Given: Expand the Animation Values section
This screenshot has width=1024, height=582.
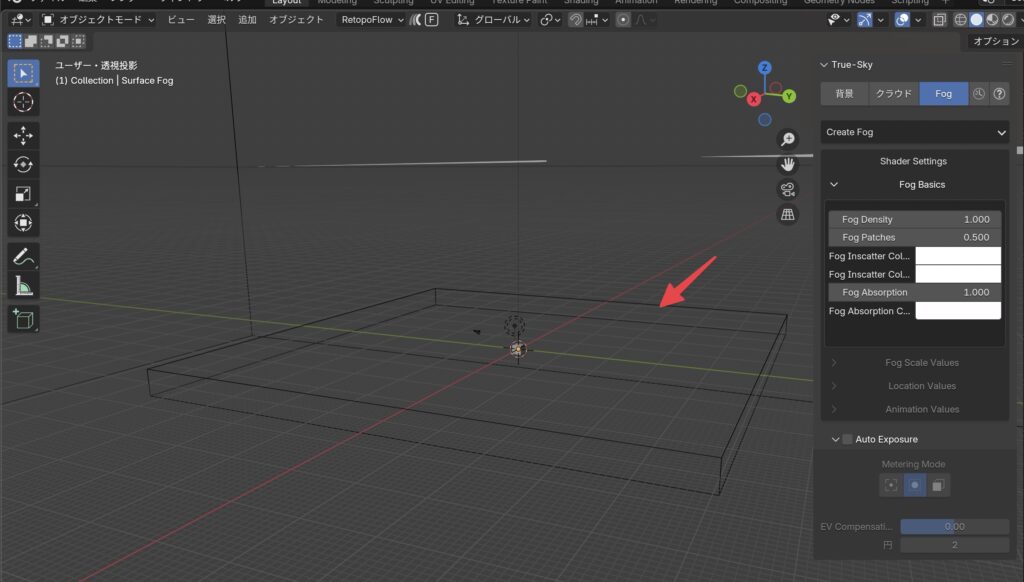Looking at the screenshot, I should (x=834, y=410).
